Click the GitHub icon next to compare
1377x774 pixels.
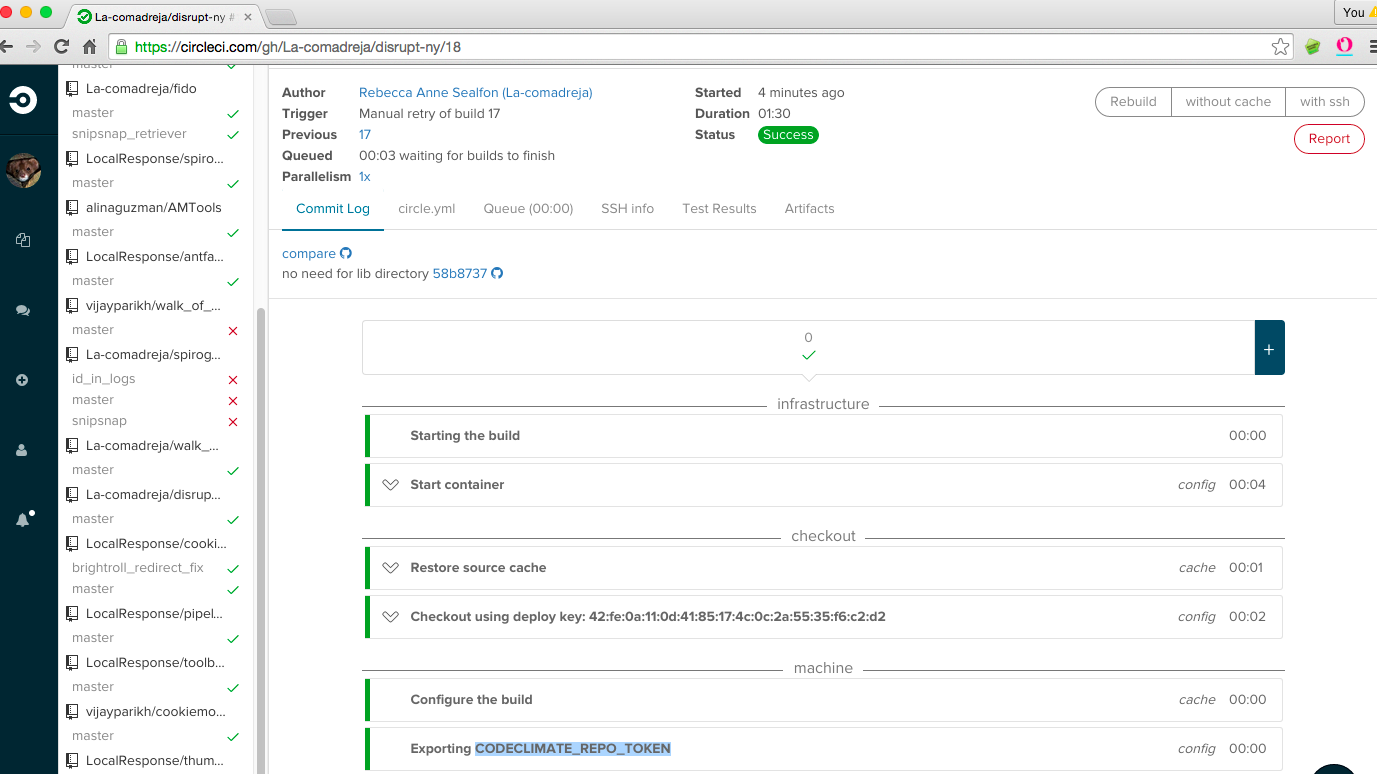tap(346, 253)
